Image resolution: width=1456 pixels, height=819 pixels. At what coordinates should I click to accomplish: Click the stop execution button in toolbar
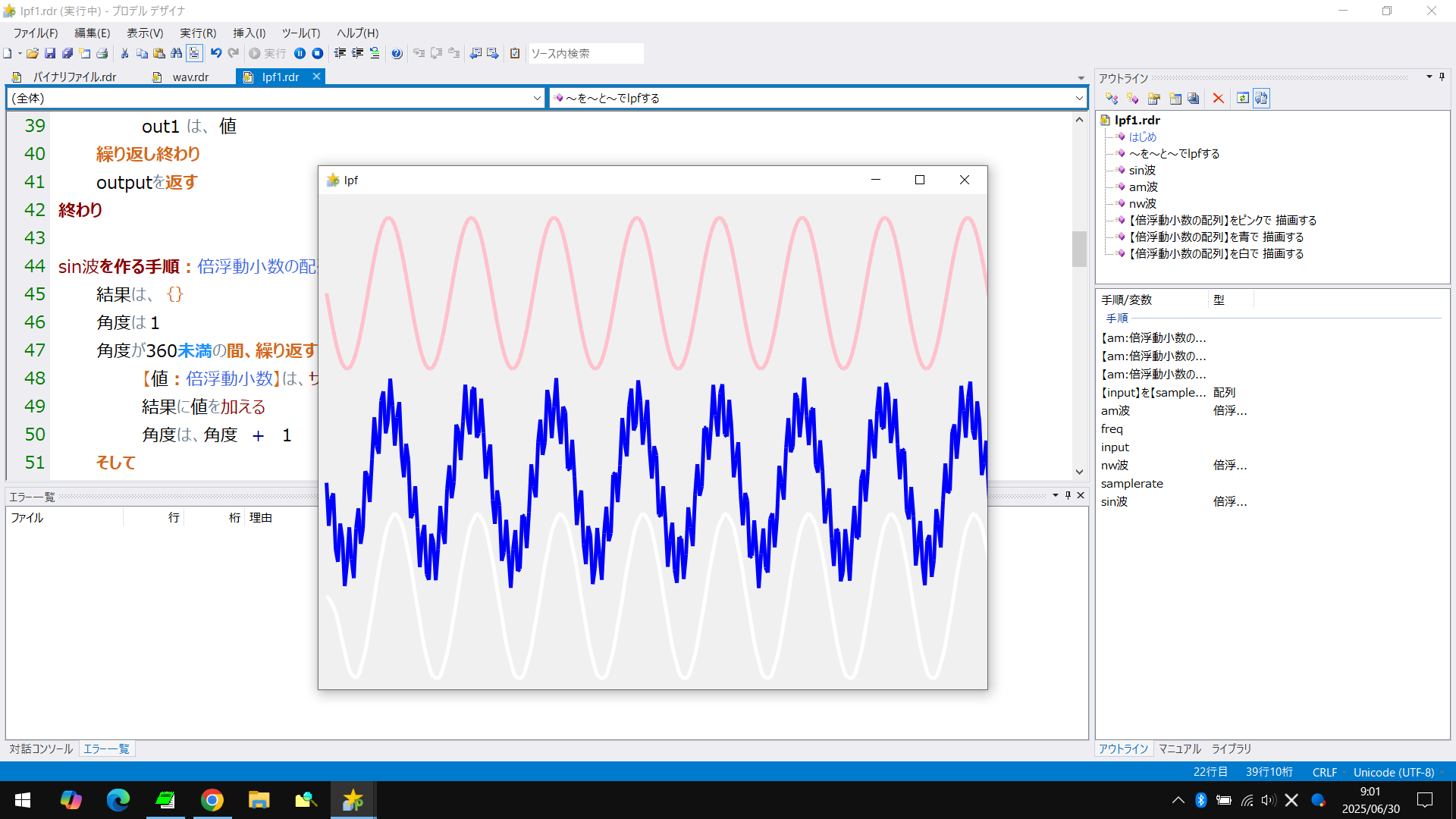tap(318, 53)
